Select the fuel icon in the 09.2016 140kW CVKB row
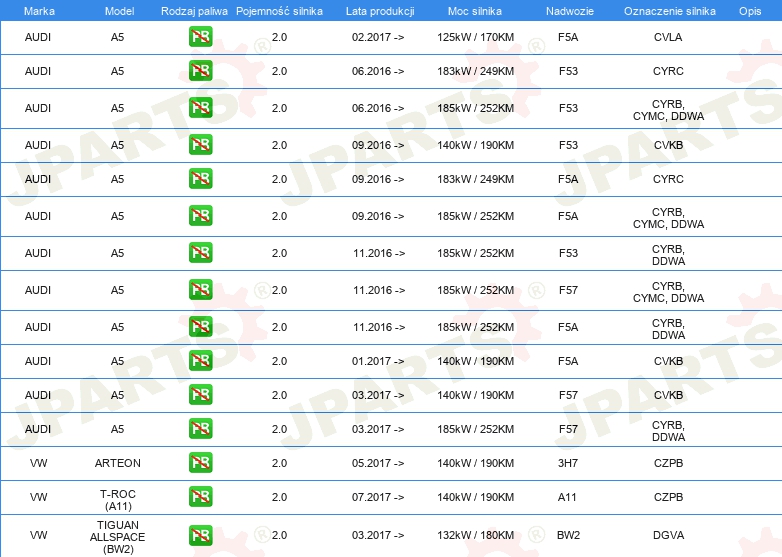This screenshot has width=782, height=557. click(x=200, y=145)
